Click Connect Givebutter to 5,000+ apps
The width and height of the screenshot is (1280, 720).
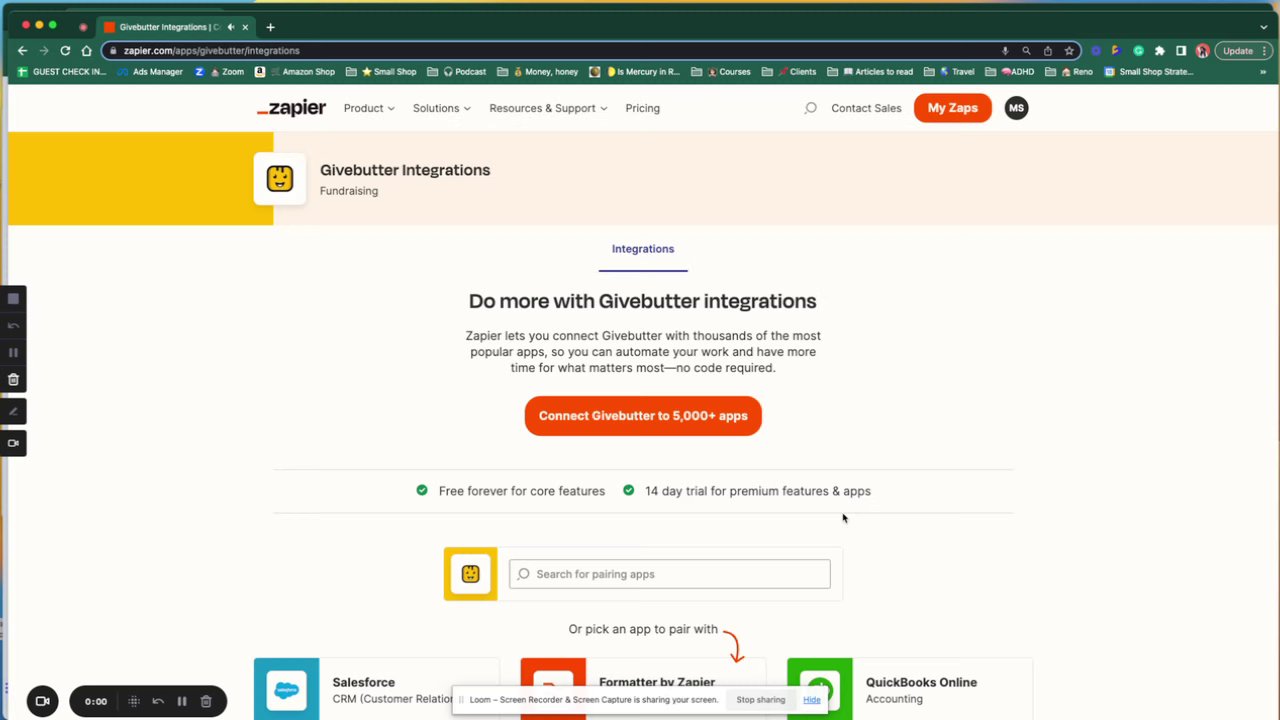click(643, 416)
